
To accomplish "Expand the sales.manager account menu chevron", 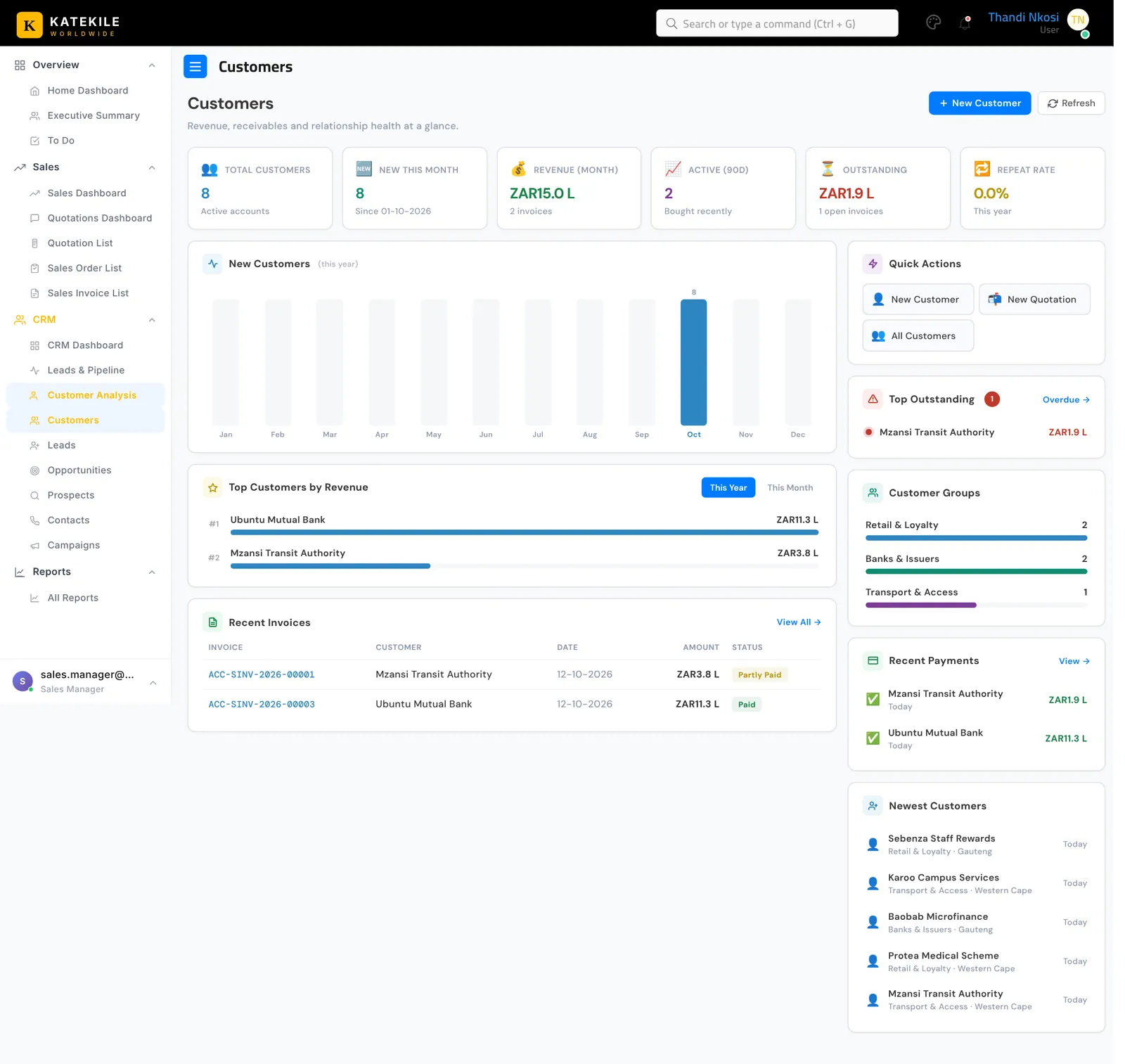I will [153, 683].
